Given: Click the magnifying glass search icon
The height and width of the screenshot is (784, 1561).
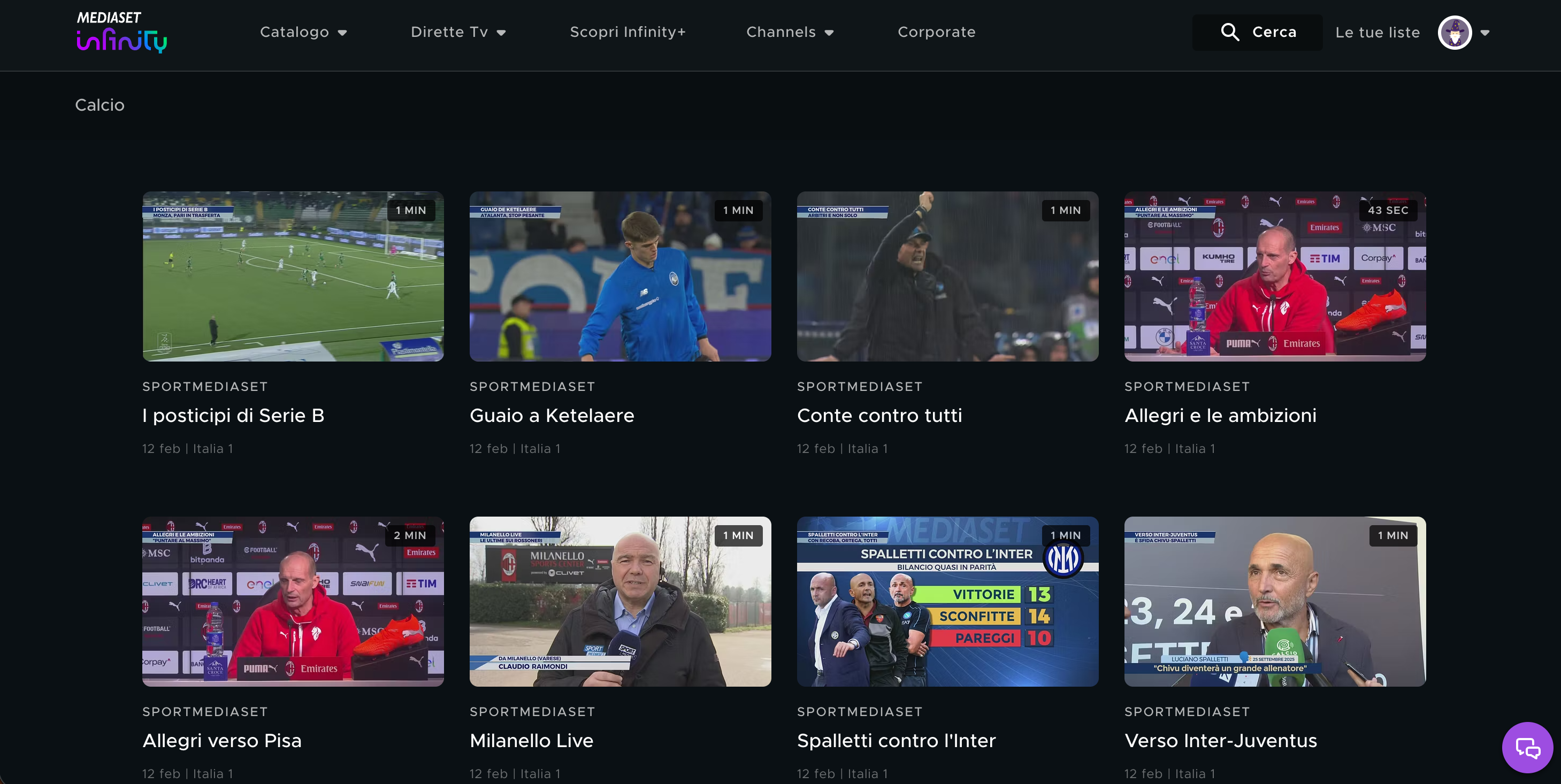Looking at the screenshot, I should pyautogui.click(x=1231, y=32).
